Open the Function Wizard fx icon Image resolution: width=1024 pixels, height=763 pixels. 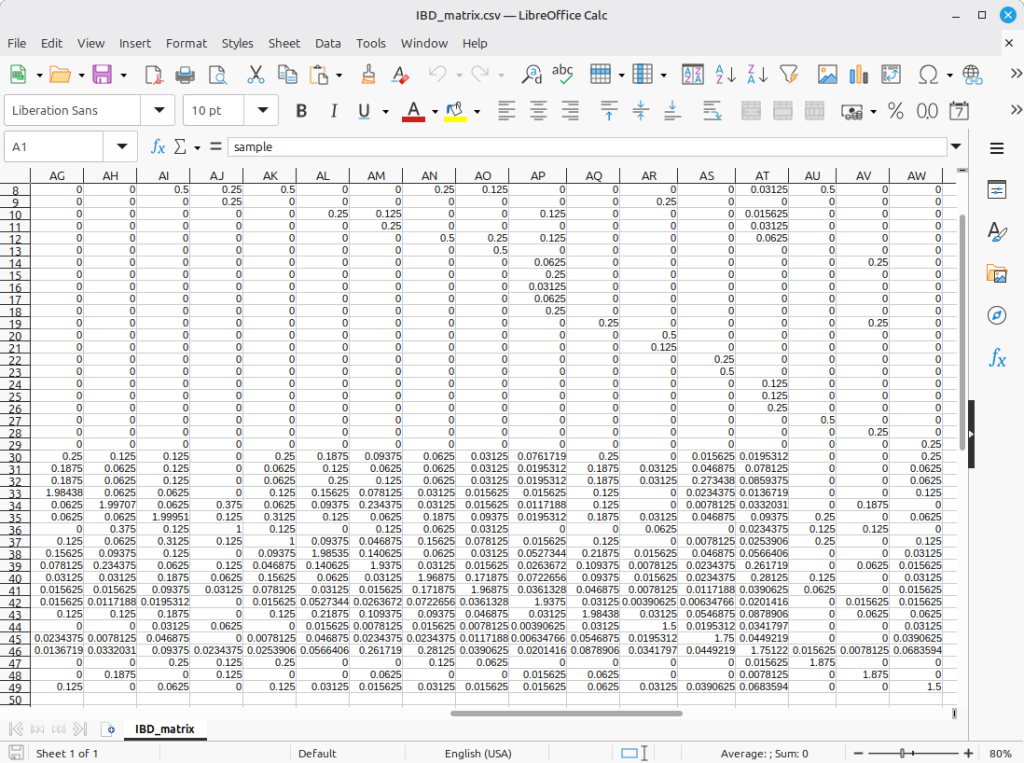click(158, 147)
